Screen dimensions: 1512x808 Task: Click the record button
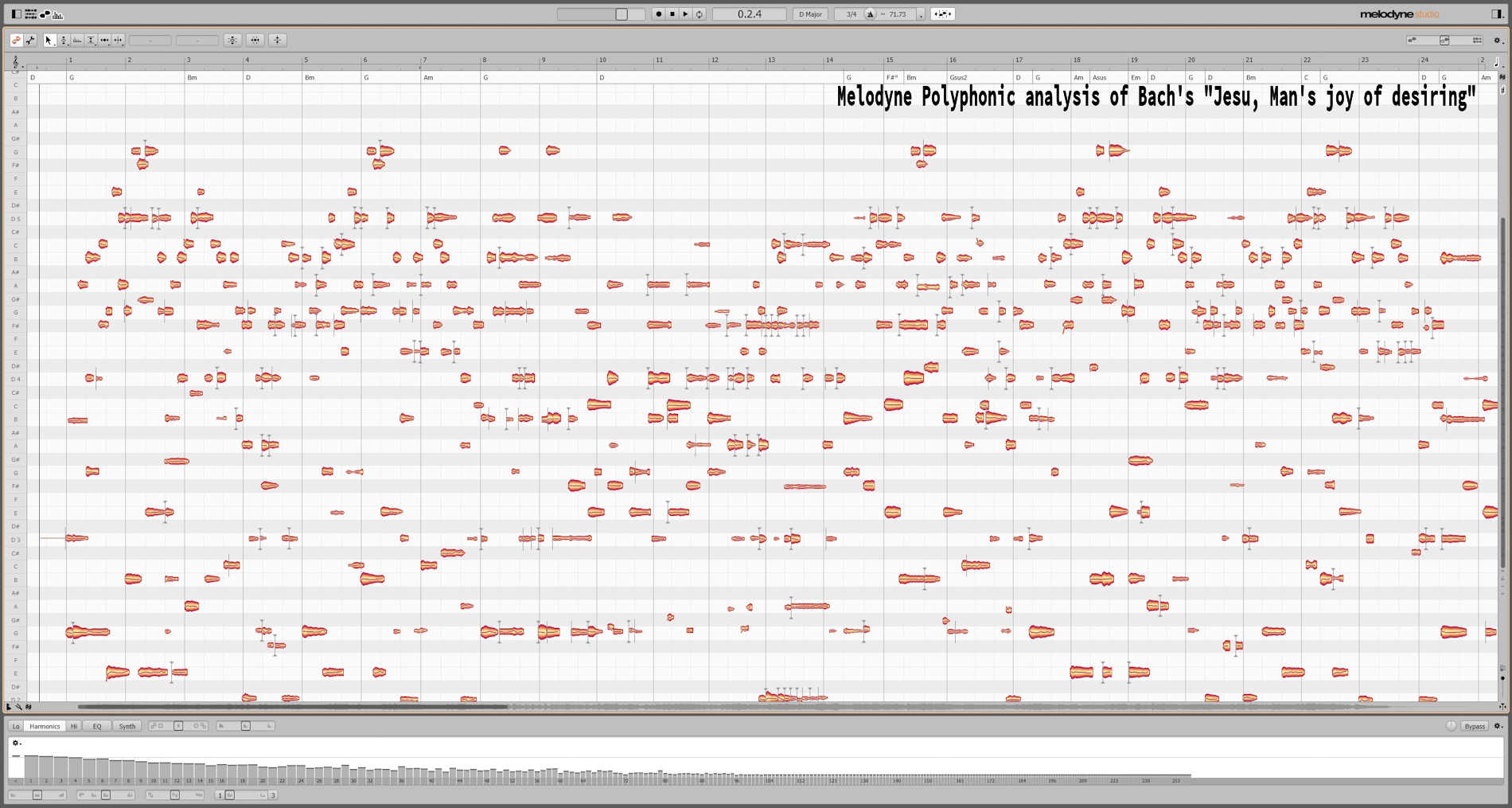[x=658, y=14]
